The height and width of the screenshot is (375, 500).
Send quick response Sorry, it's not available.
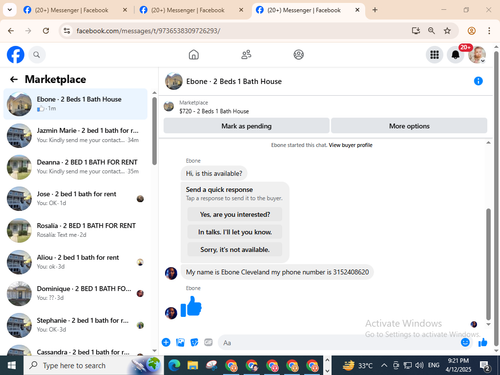(235, 249)
